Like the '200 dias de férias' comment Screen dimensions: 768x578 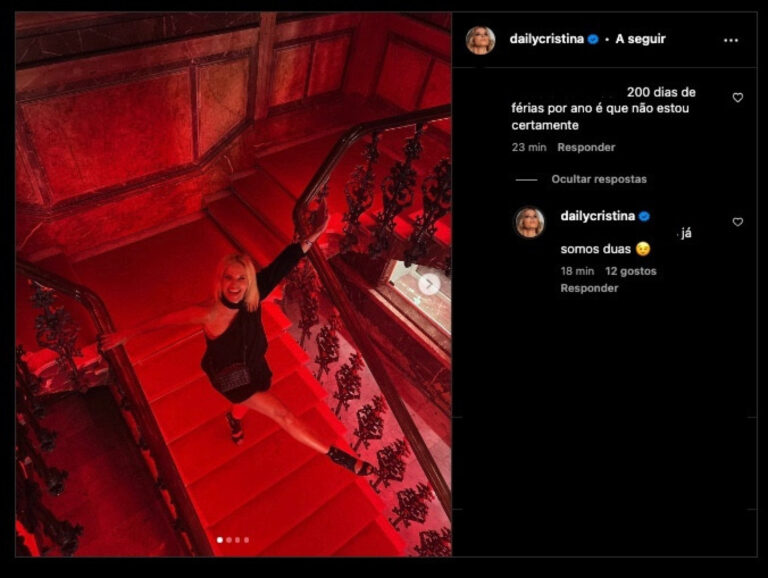[738, 97]
